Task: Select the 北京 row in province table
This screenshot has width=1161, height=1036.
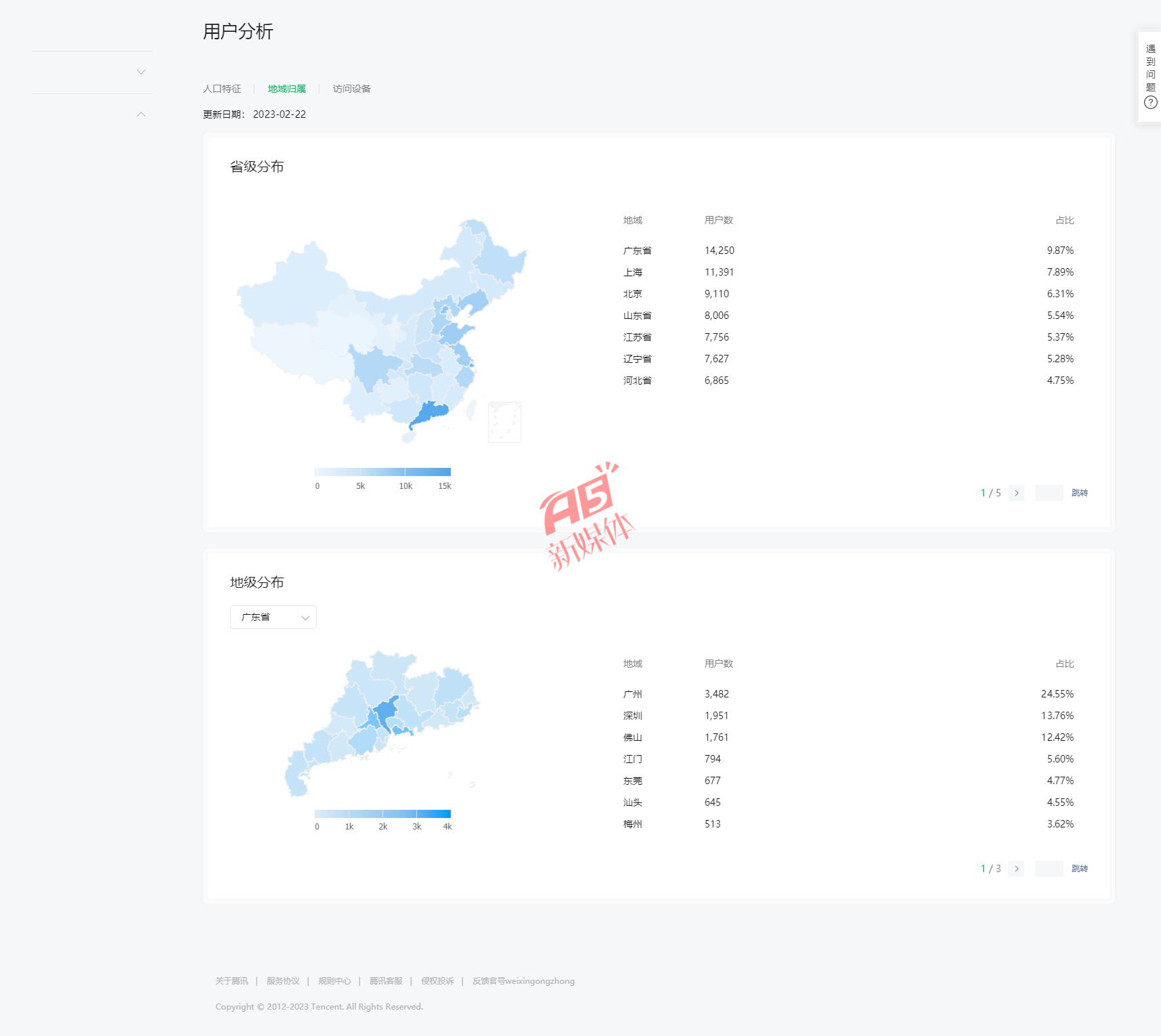Action: coord(848,294)
